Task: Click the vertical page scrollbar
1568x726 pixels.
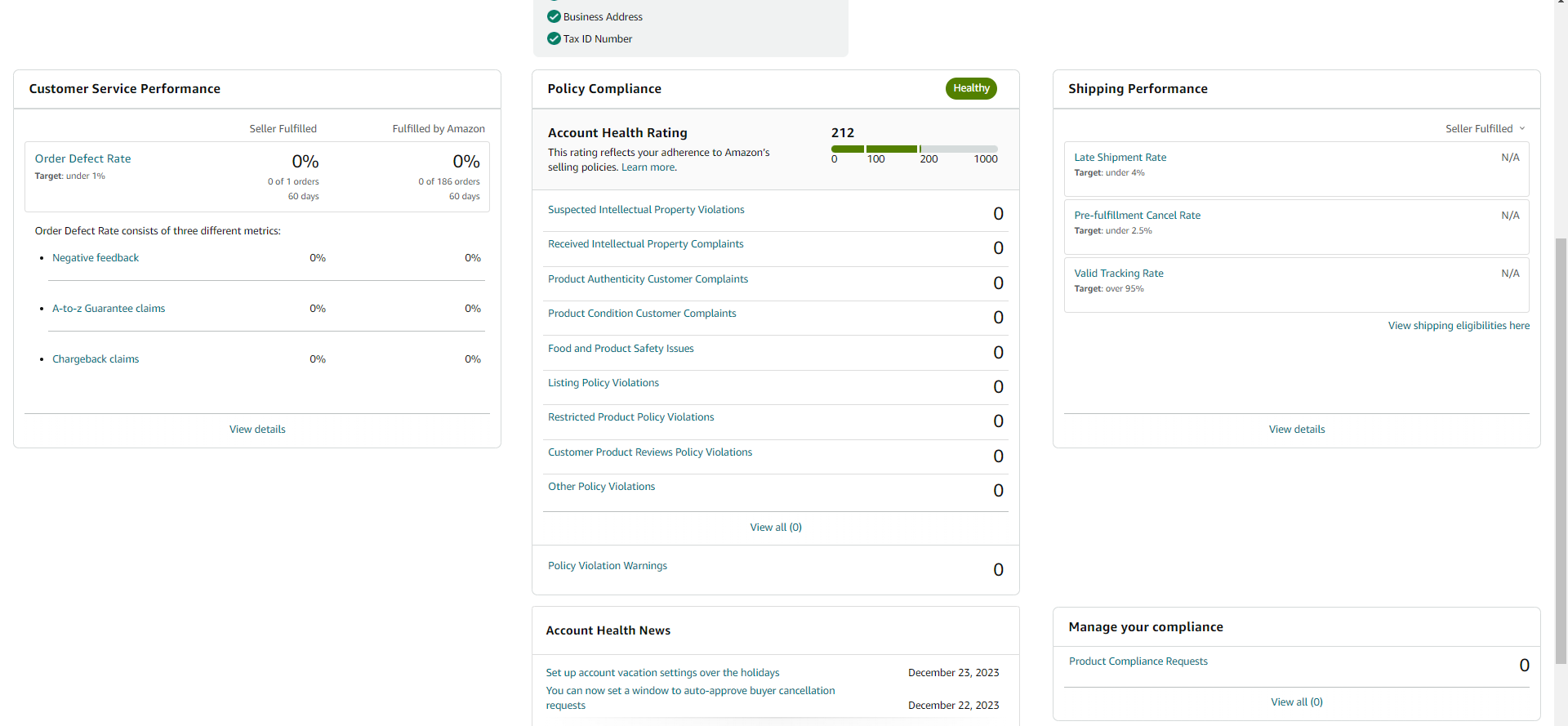Action: pyautogui.click(x=1561, y=449)
